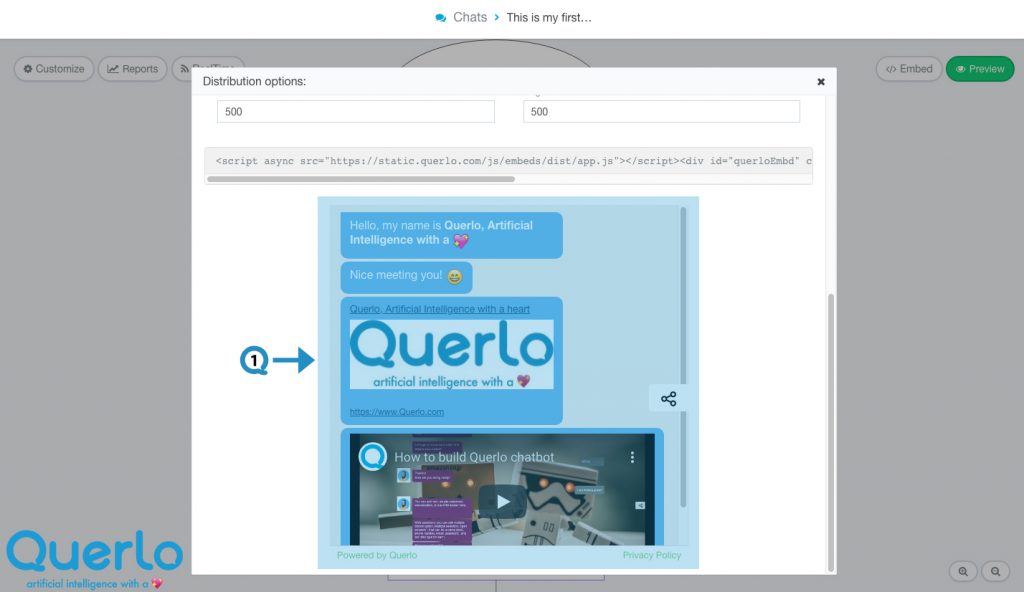The height and width of the screenshot is (592, 1024).
Task: Click the green Preview button
Action: click(x=980, y=69)
